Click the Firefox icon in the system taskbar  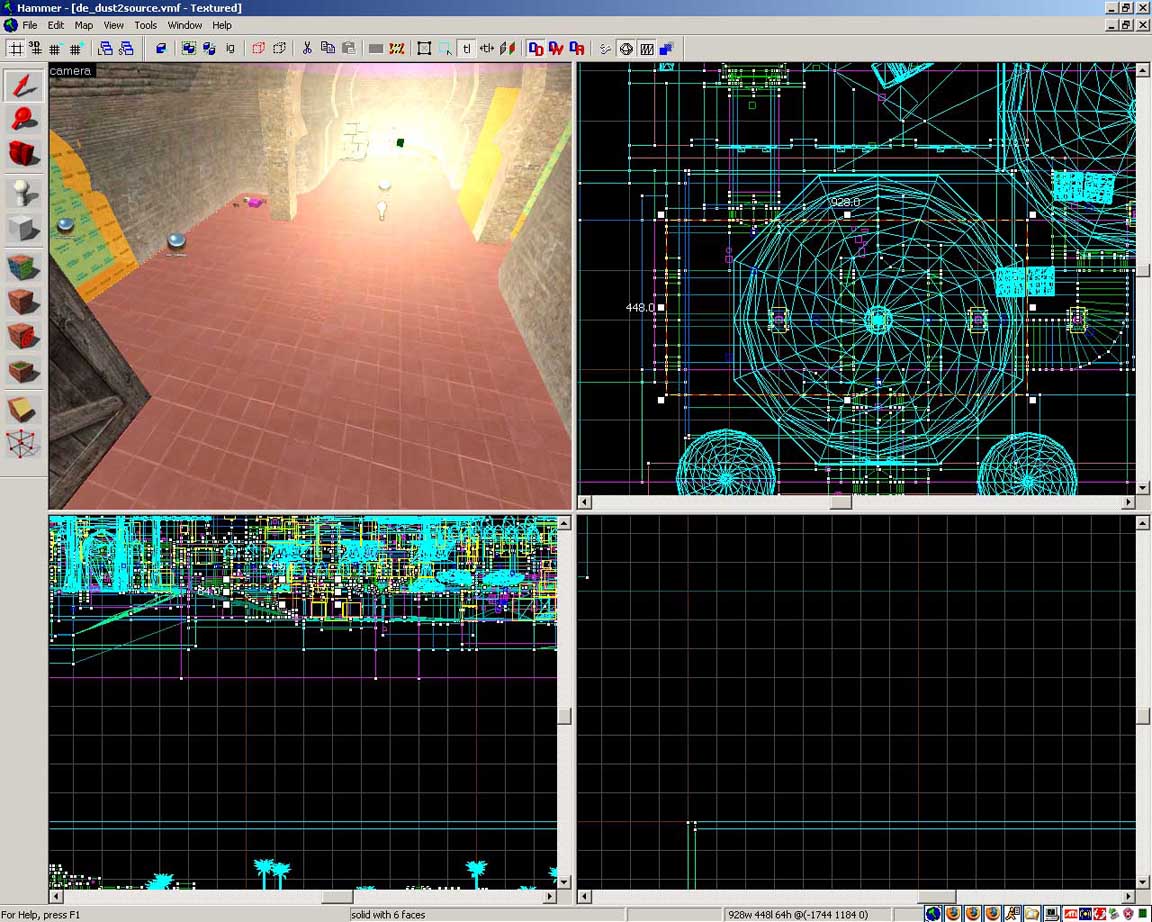click(954, 913)
